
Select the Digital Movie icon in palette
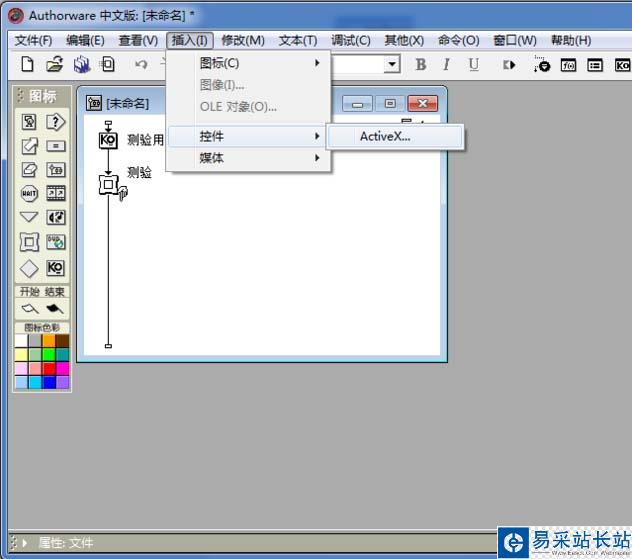[x=56, y=193]
